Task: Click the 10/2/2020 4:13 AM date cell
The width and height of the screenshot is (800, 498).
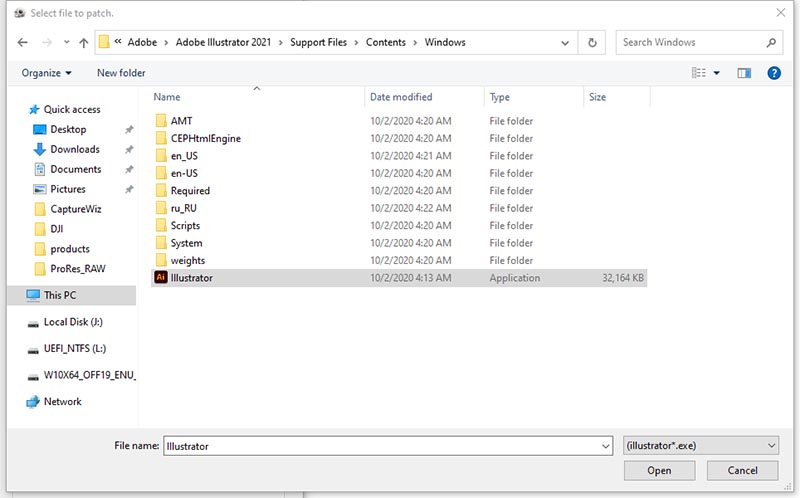Action: click(x=411, y=278)
